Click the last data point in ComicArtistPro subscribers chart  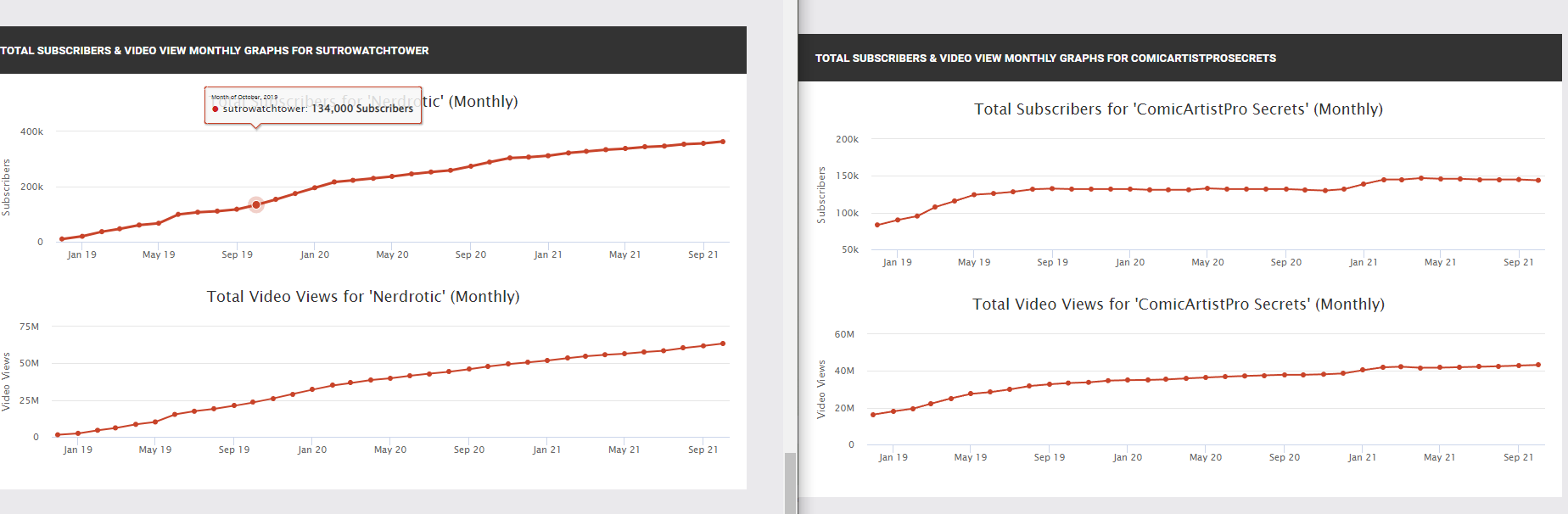tap(1538, 180)
